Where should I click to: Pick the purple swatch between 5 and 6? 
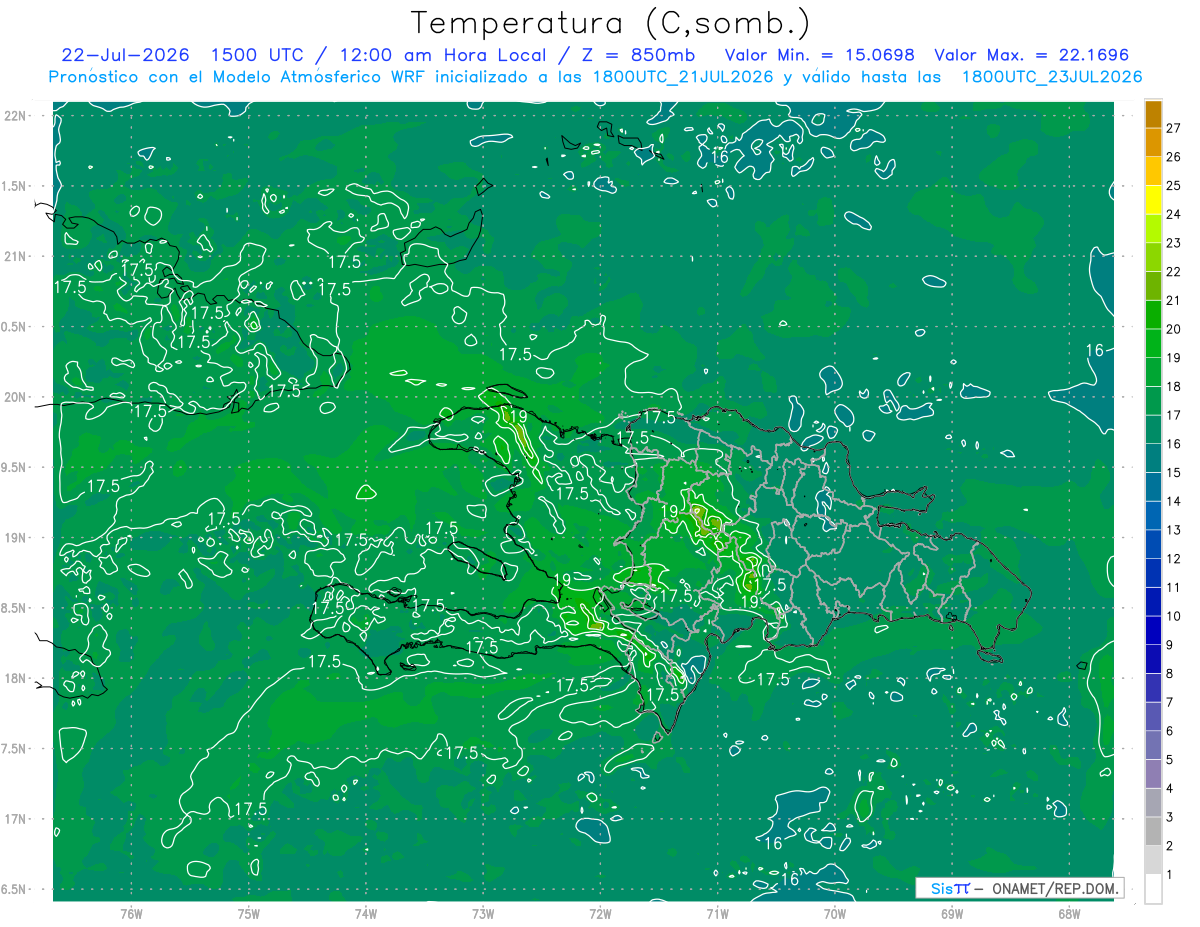pos(1153,746)
